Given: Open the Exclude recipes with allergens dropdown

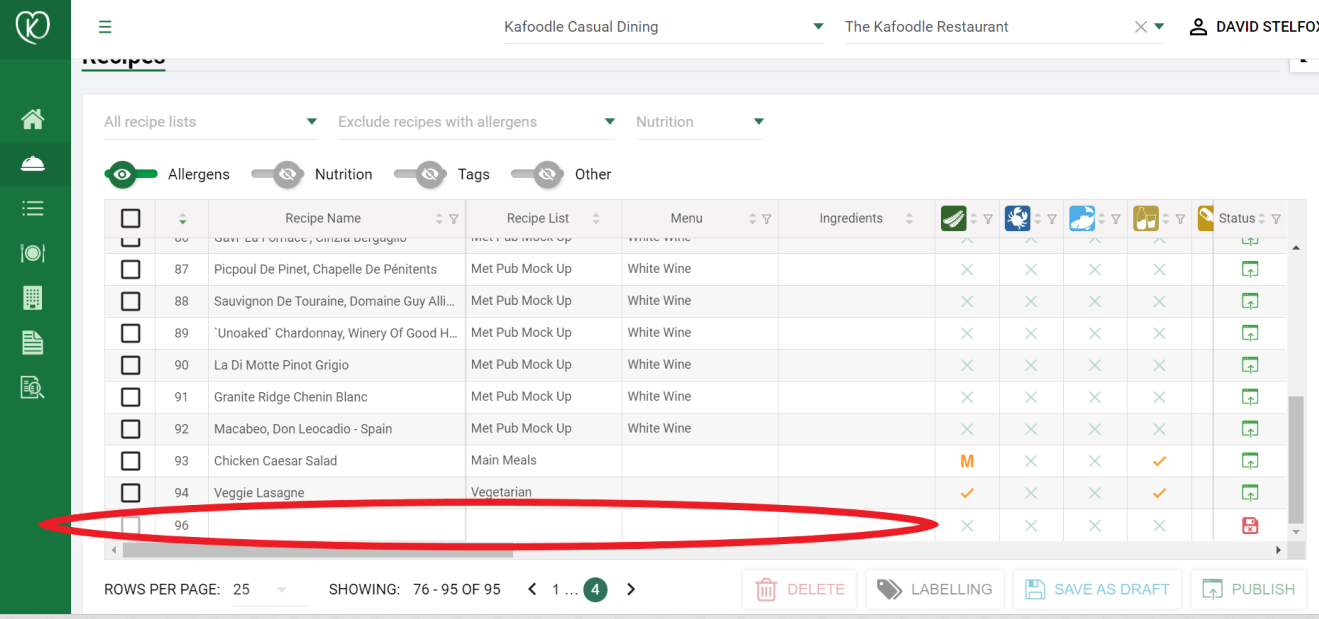Looking at the screenshot, I should pos(477,122).
